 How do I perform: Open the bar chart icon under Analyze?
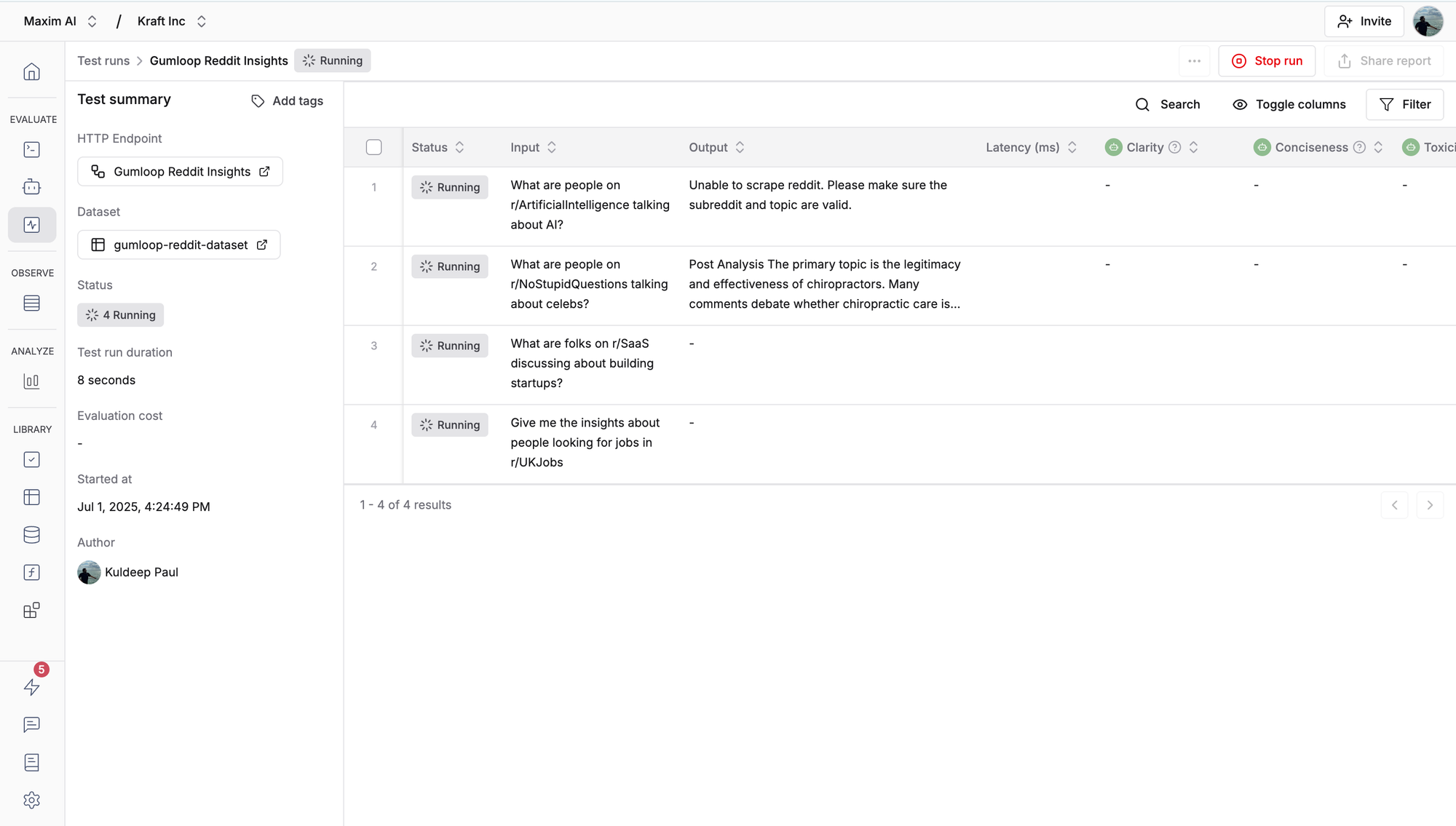click(x=31, y=381)
